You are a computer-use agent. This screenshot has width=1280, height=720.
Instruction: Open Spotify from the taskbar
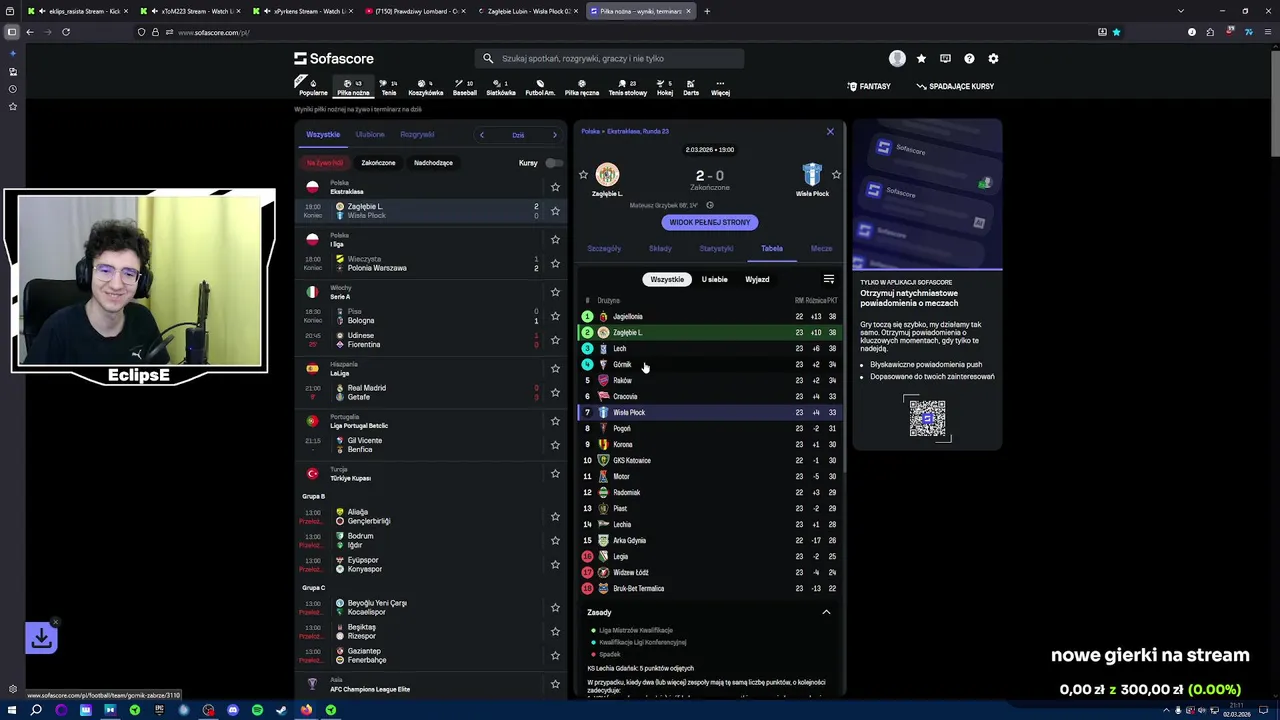257,710
